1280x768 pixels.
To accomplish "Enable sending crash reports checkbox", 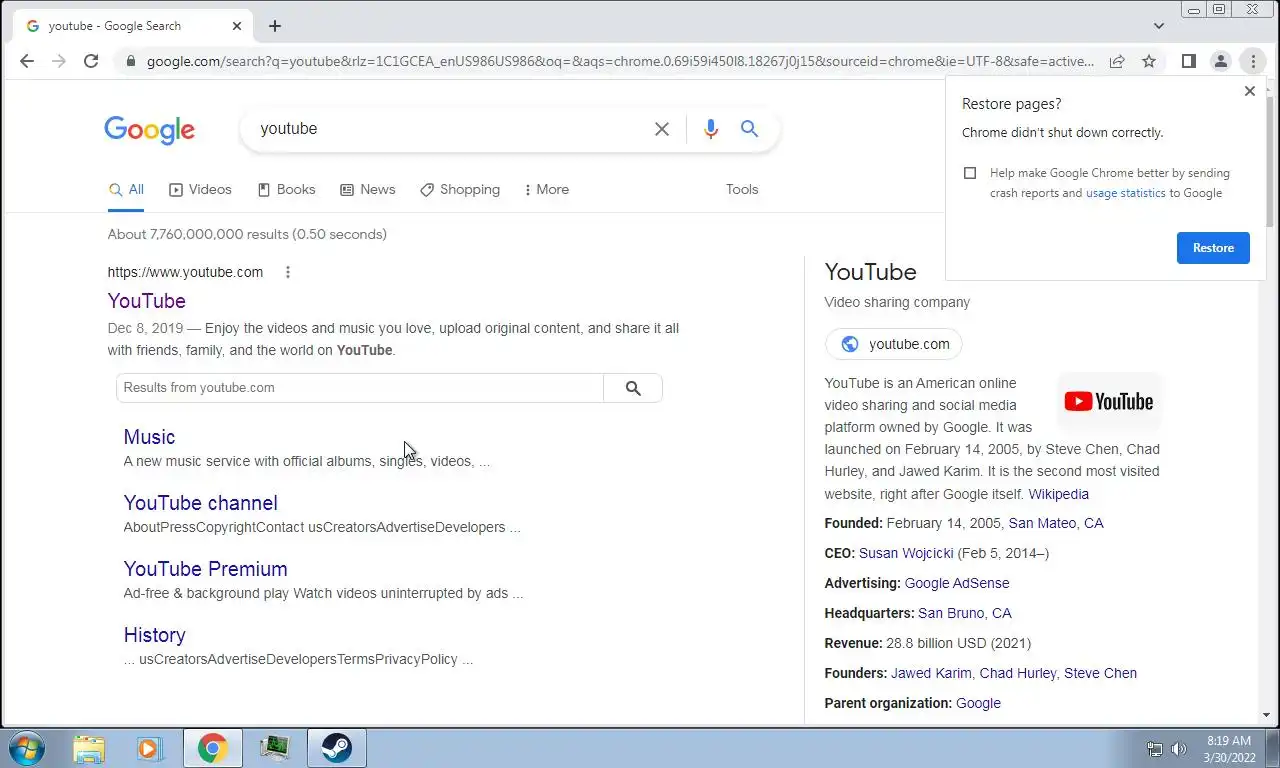I will (969, 173).
